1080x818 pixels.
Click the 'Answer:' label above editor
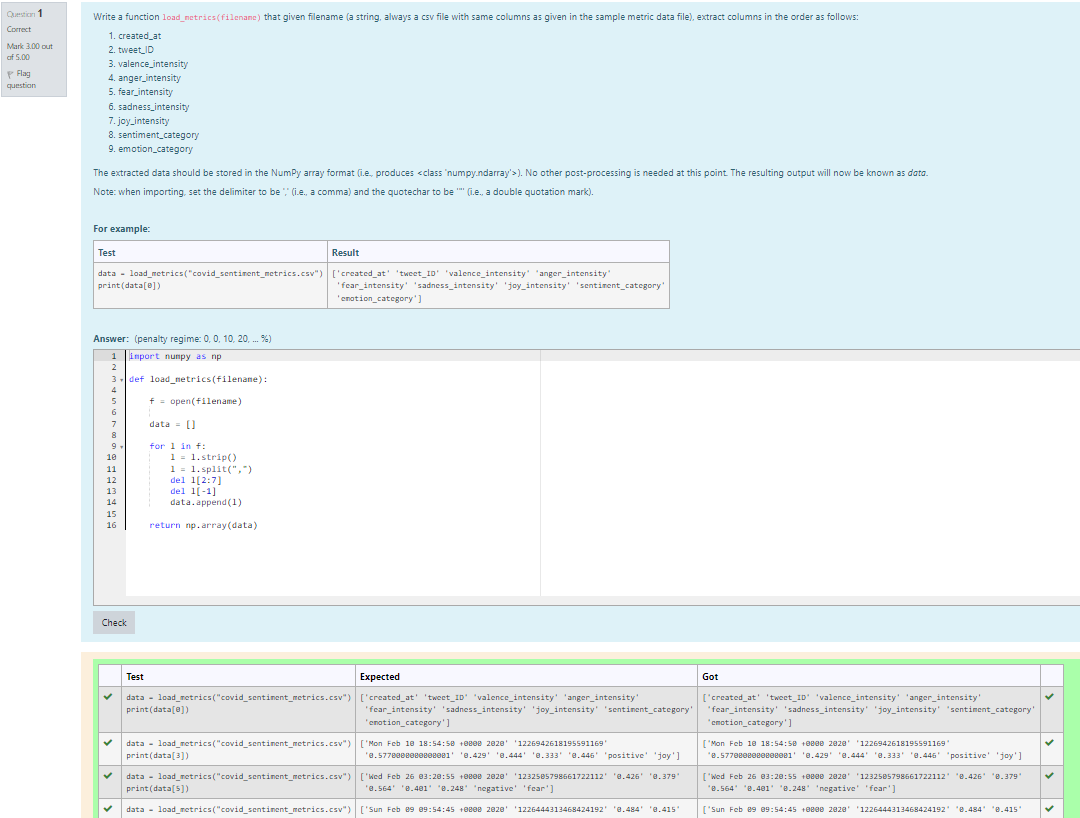tap(111, 339)
